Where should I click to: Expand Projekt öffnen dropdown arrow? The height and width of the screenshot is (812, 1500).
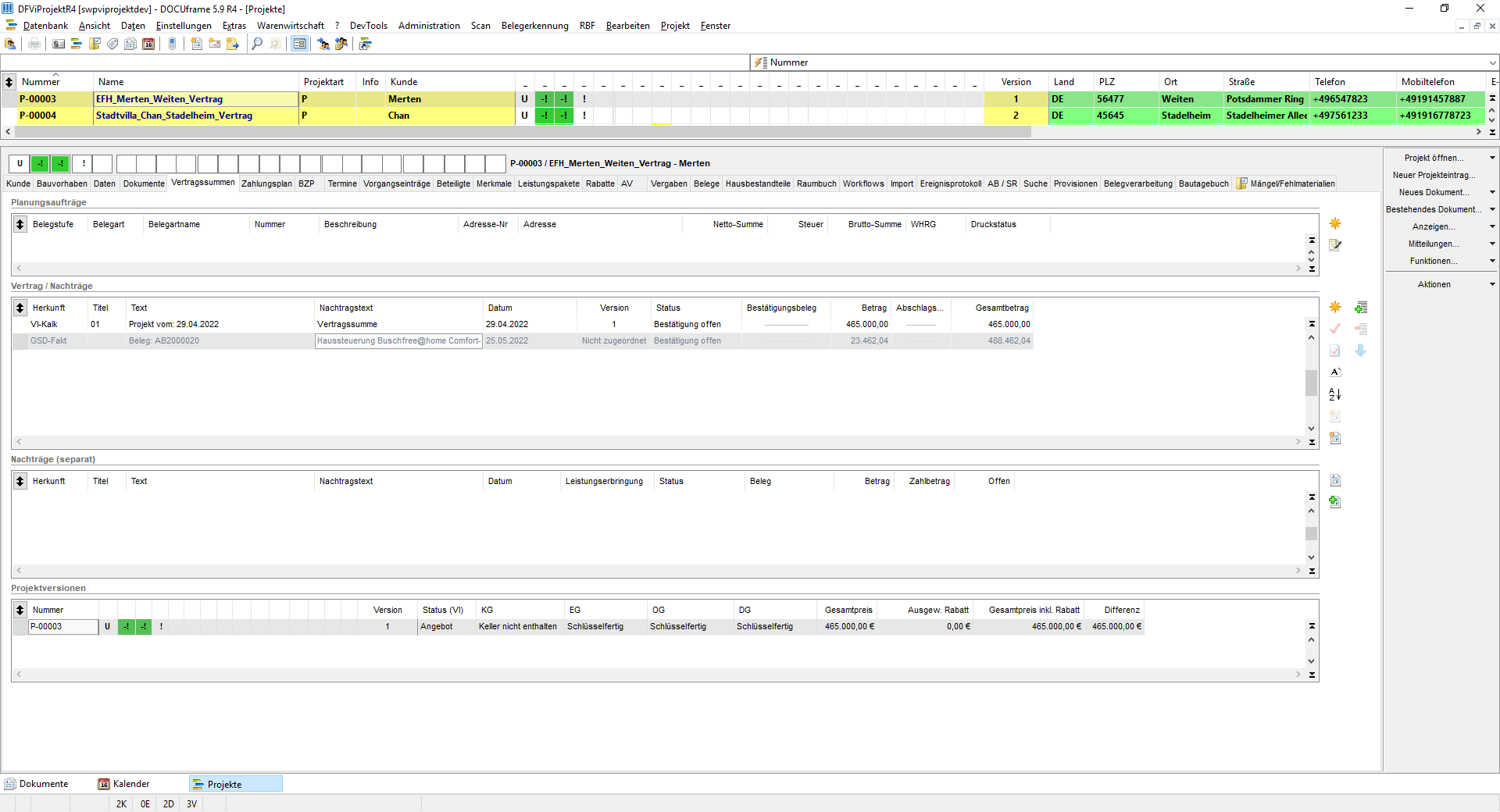(x=1492, y=158)
